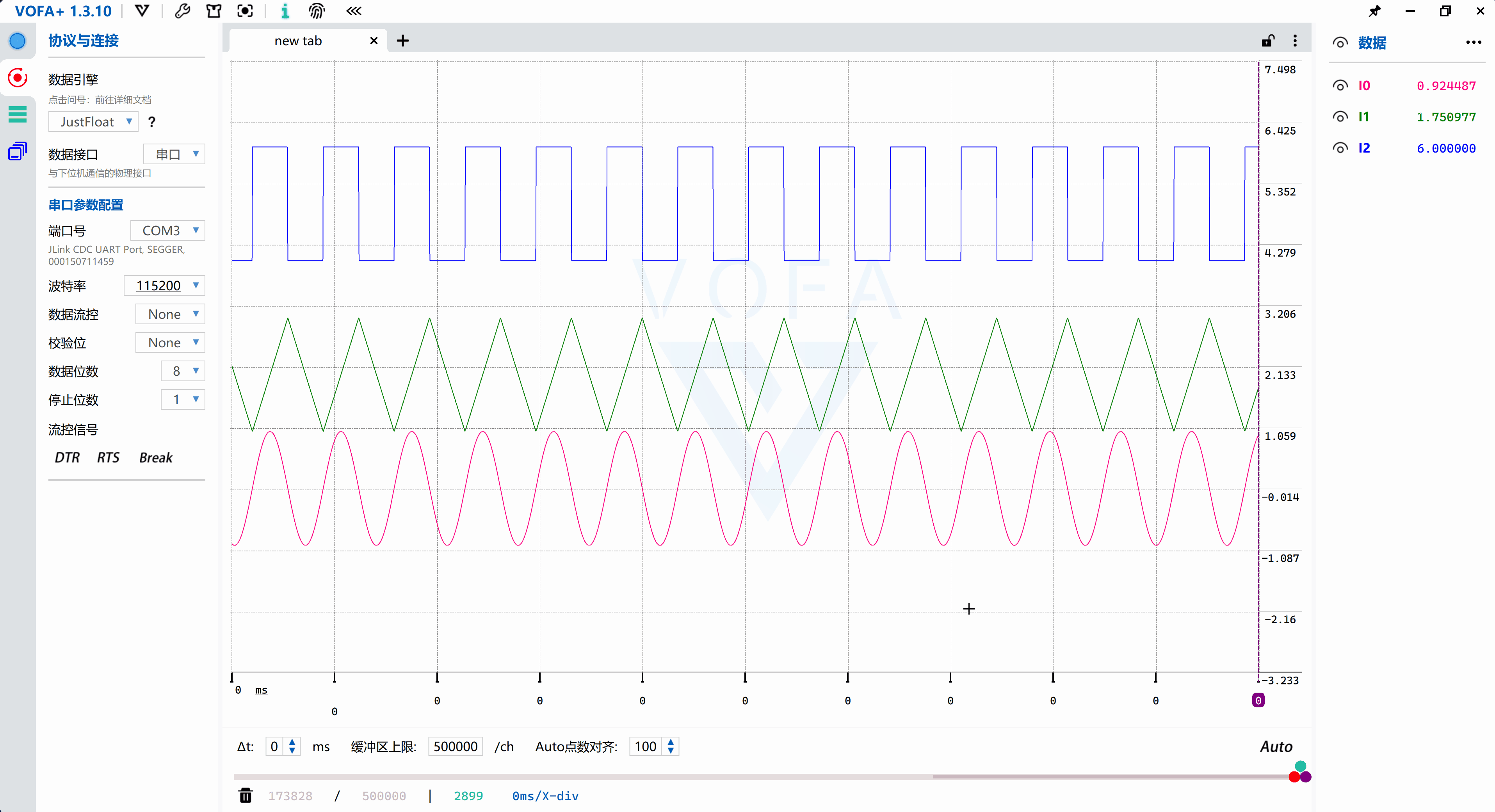Hide channel I1 waveform
This screenshot has width=1495, height=812.
tap(1340, 117)
